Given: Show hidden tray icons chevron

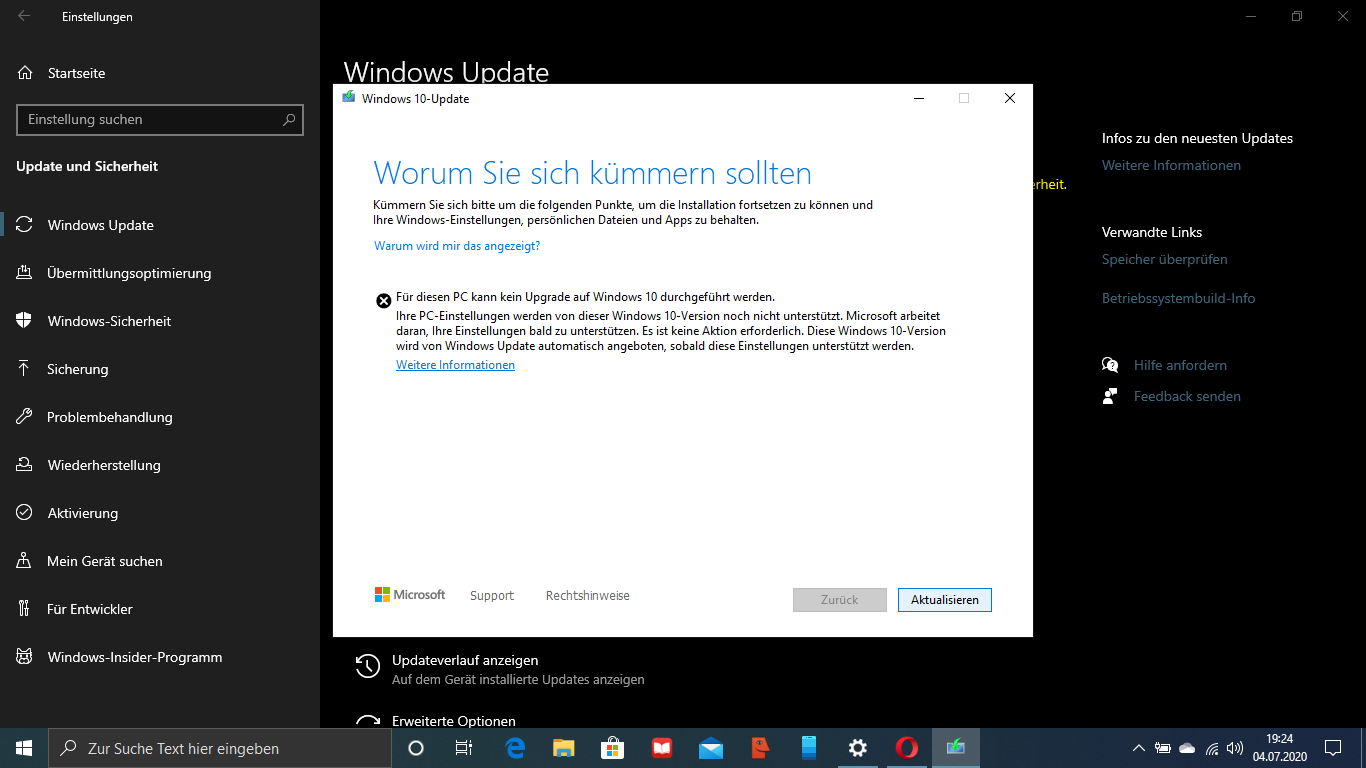Looking at the screenshot, I should (1138, 748).
